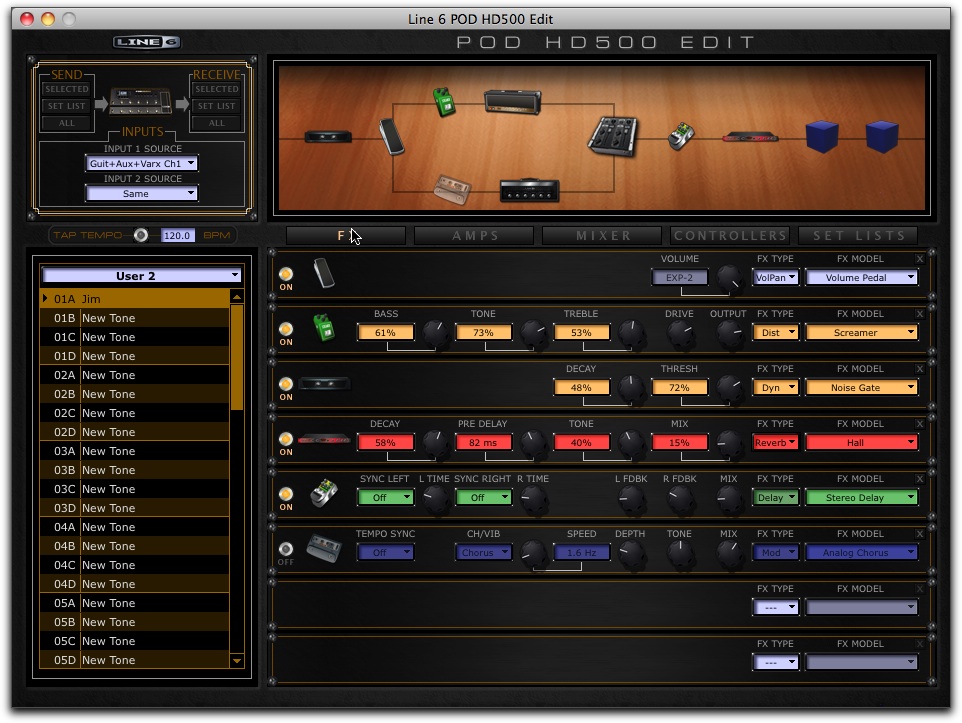Select the mixer icon in the signal chain
The width and height of the screenshot is (962, 723).
click(x=612, y=136)
